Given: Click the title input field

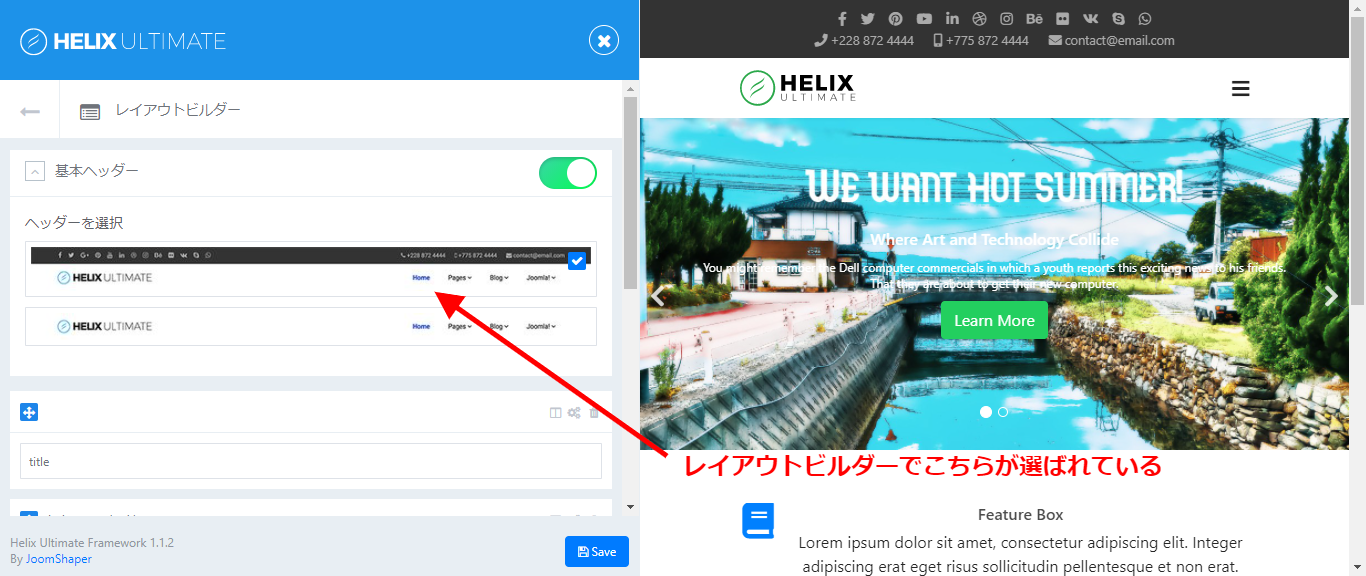Looking at the screenshot, I should pos(310,462).
